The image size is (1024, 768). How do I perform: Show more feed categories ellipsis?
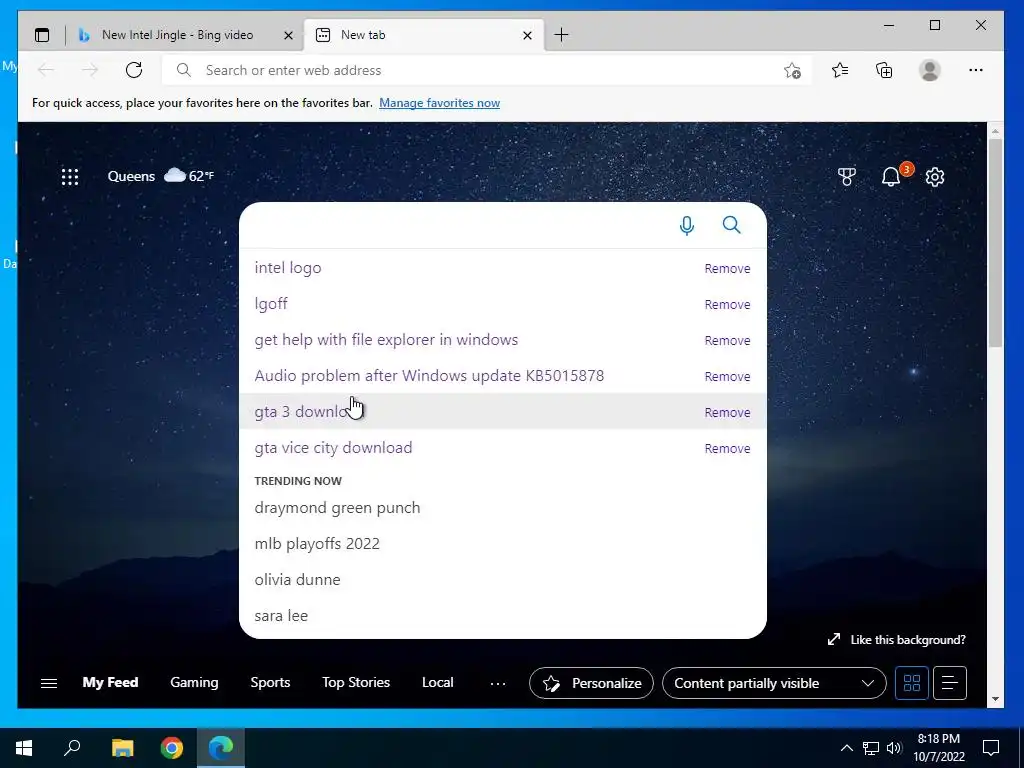point(498,683)
